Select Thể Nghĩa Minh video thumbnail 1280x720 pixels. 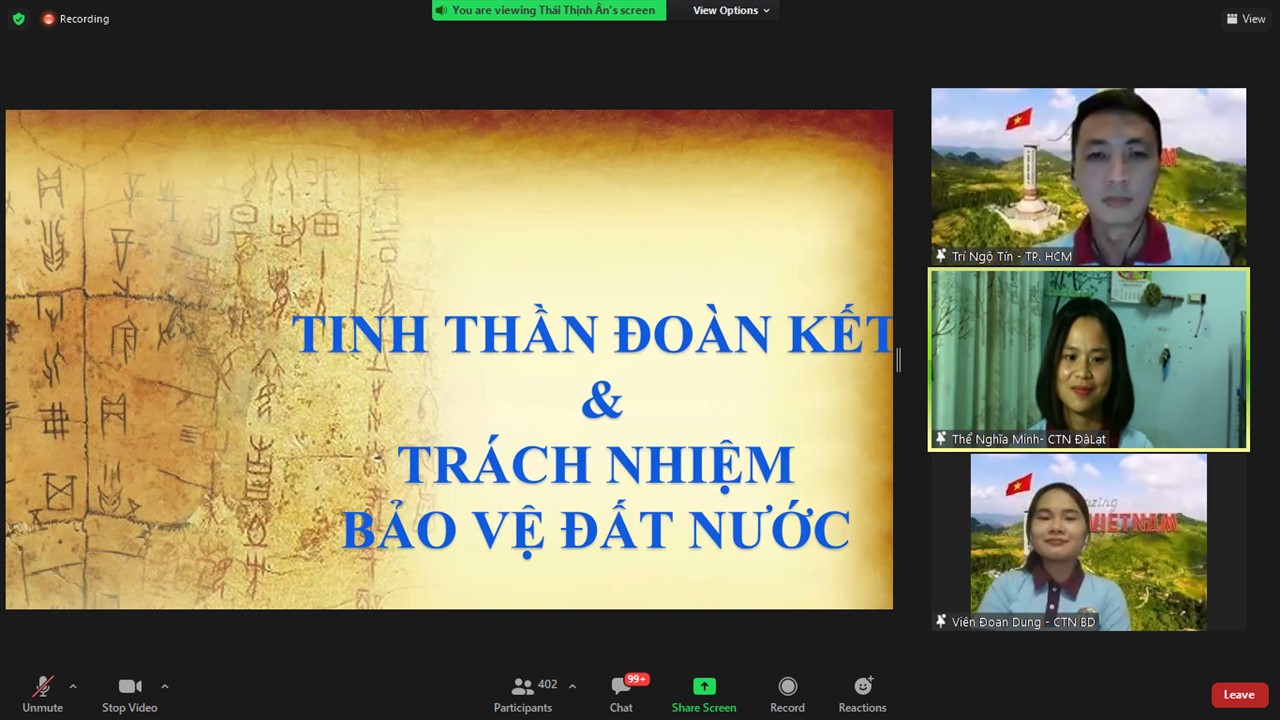tap(1088, 359)
